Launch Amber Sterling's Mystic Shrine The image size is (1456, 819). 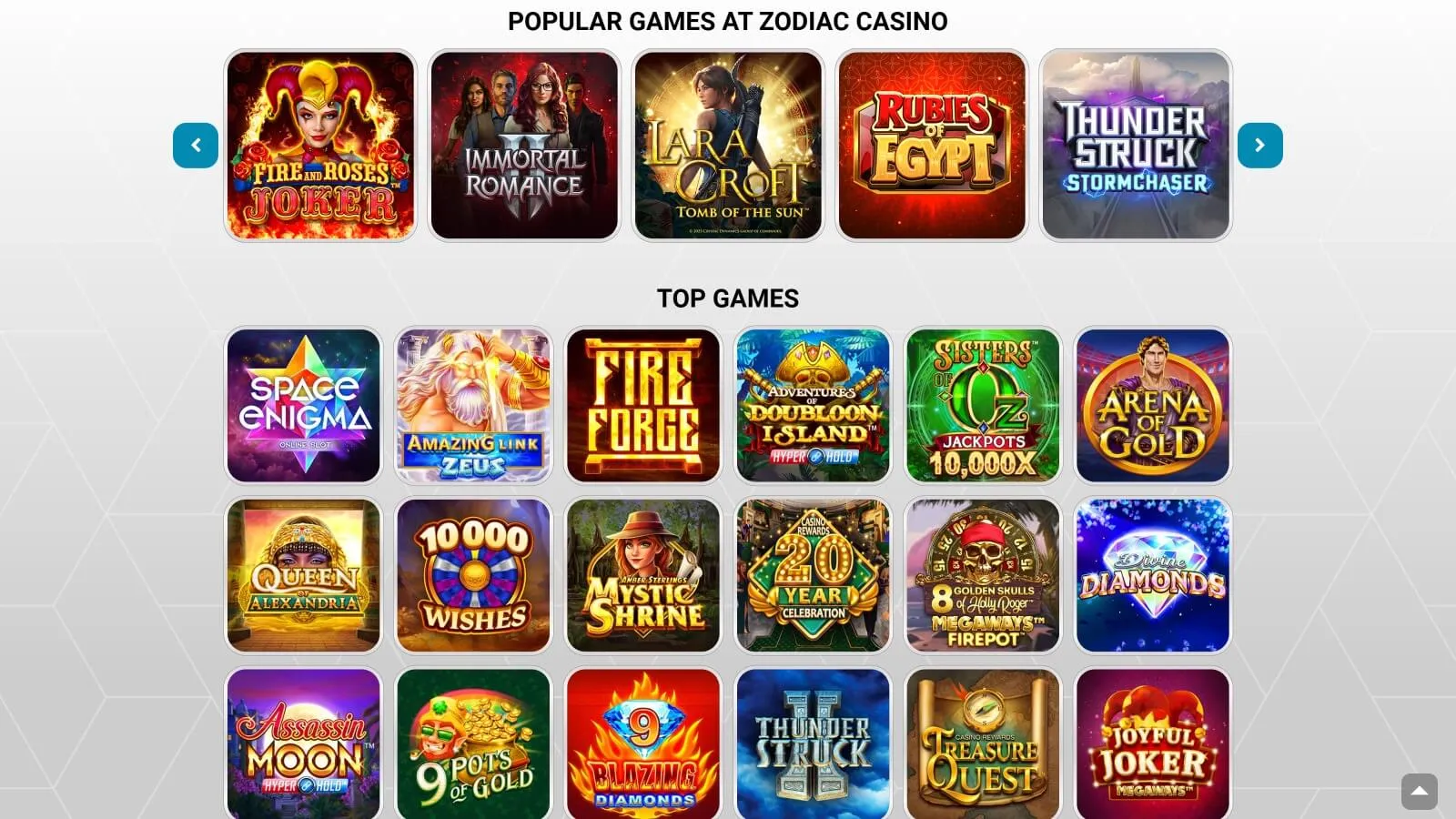643,575
